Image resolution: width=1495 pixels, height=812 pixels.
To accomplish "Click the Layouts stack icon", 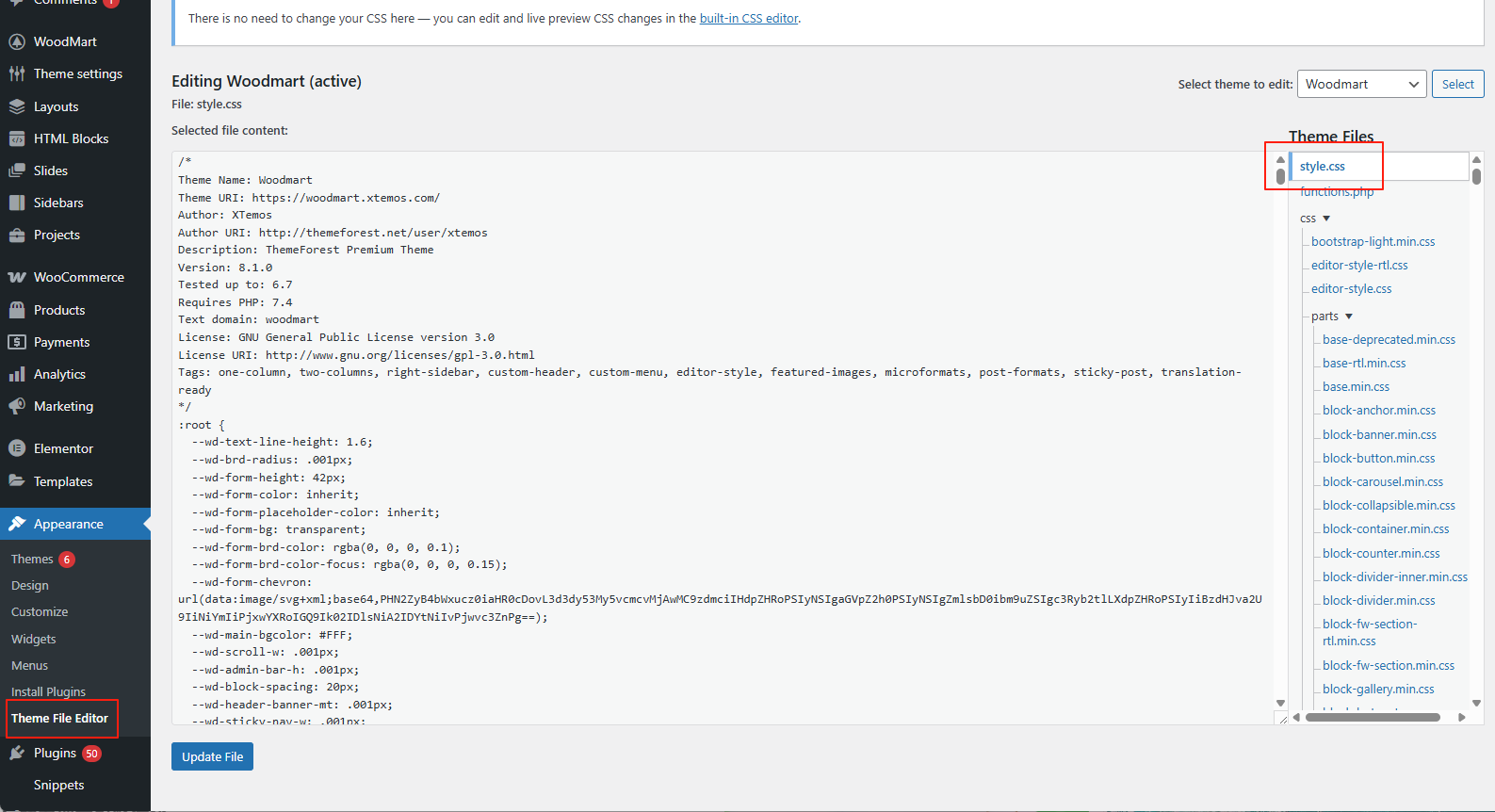I will click(17, 106).
